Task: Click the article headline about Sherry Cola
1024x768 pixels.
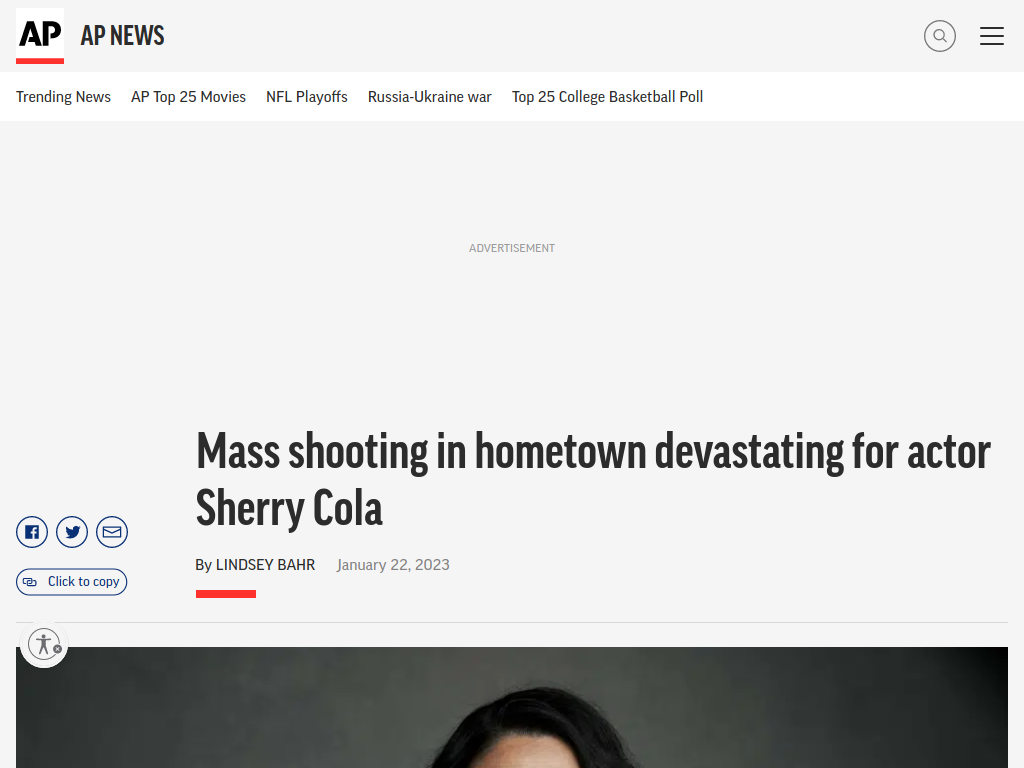Action: 593,479
